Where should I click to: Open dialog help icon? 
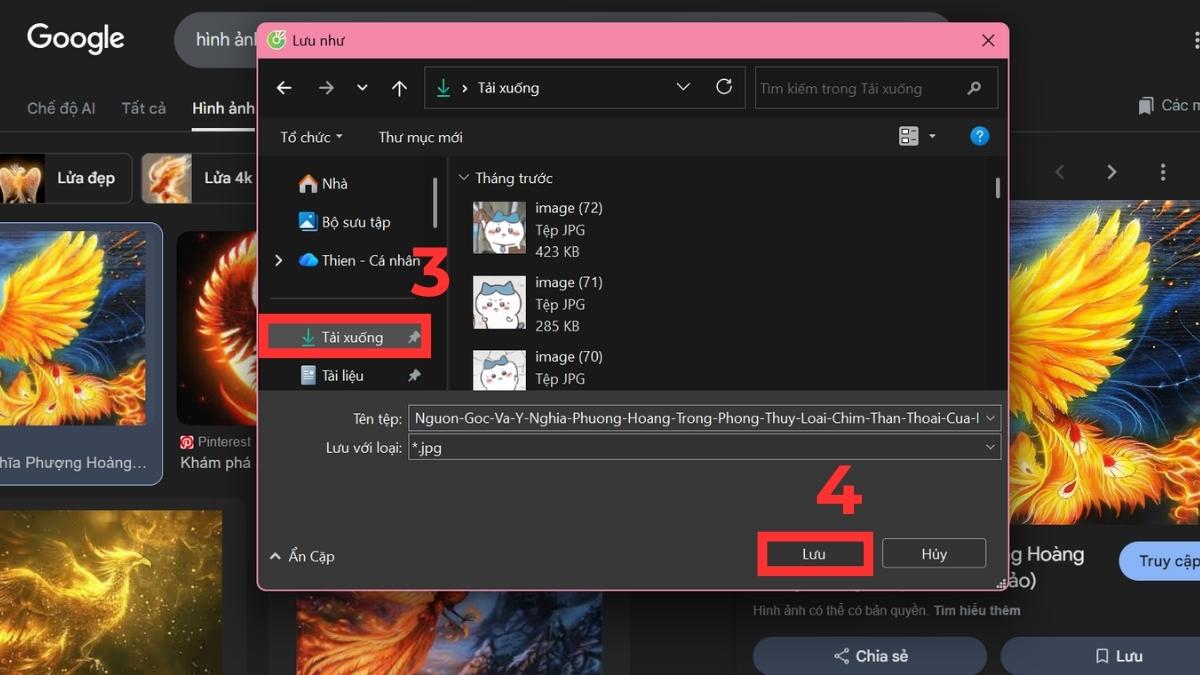[980, 136]
